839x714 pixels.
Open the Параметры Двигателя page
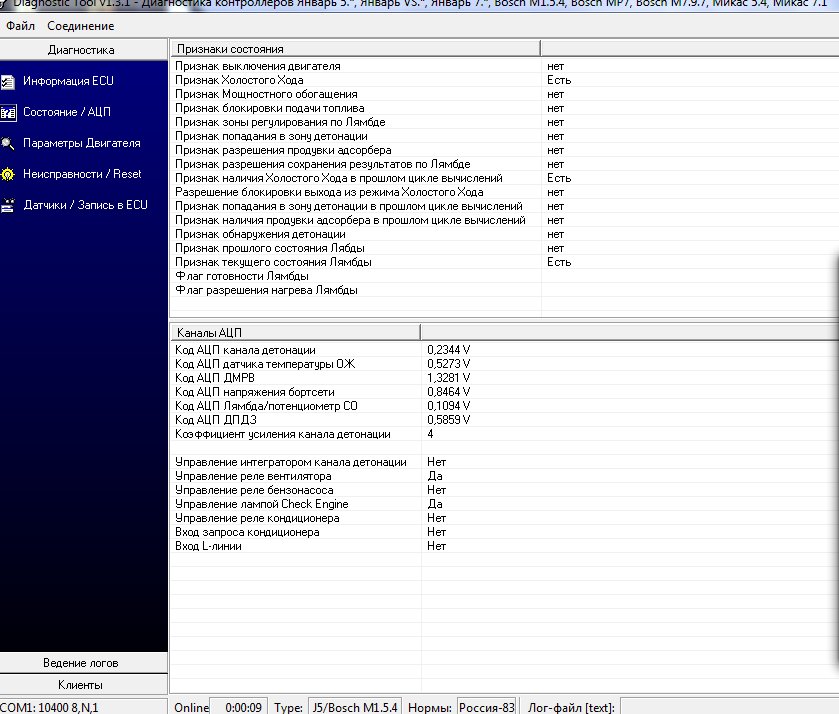tap(81, 143)
